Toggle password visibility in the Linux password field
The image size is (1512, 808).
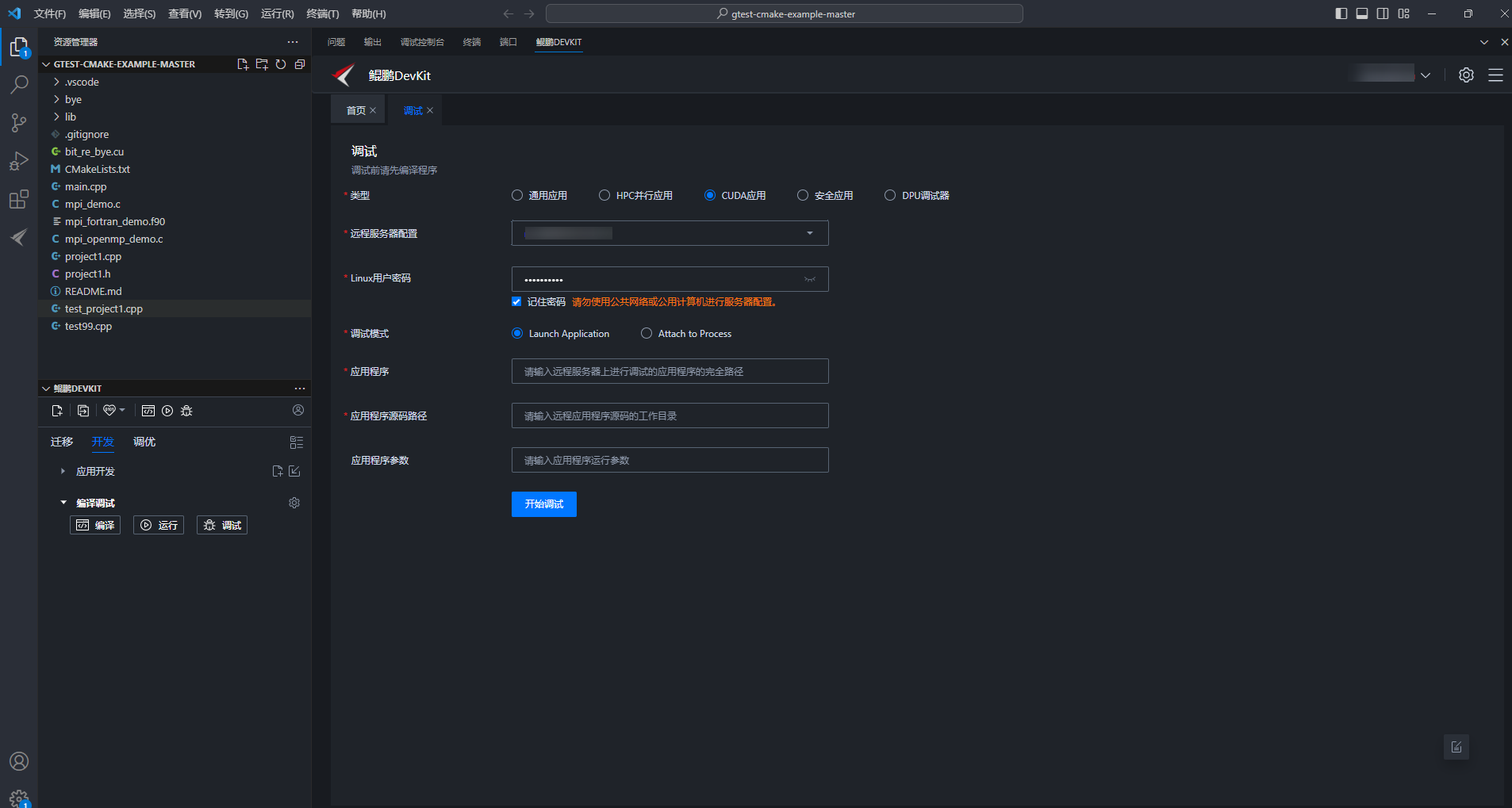point(810,279)
